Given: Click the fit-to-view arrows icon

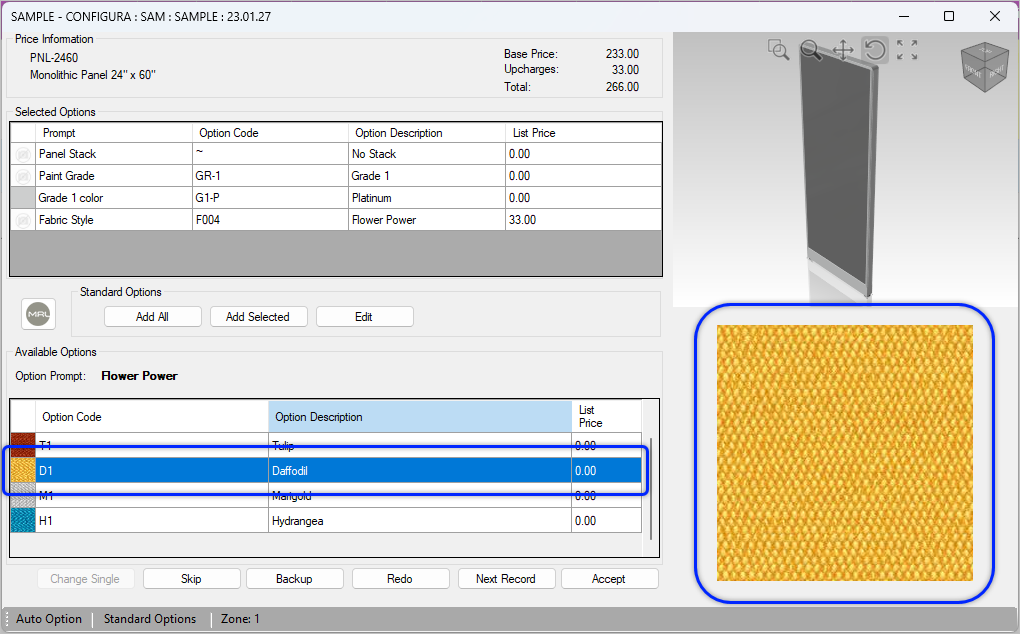Looking at the screenshot, I should 906,49.
